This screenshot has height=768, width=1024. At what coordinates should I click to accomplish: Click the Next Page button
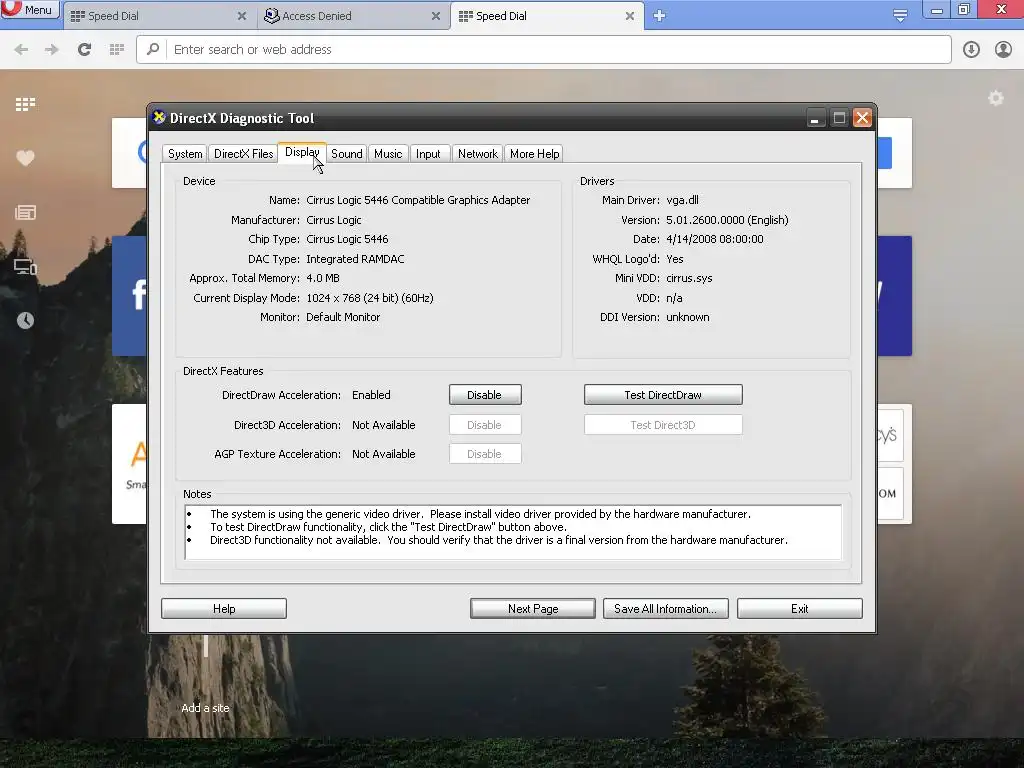coord(533,609)
